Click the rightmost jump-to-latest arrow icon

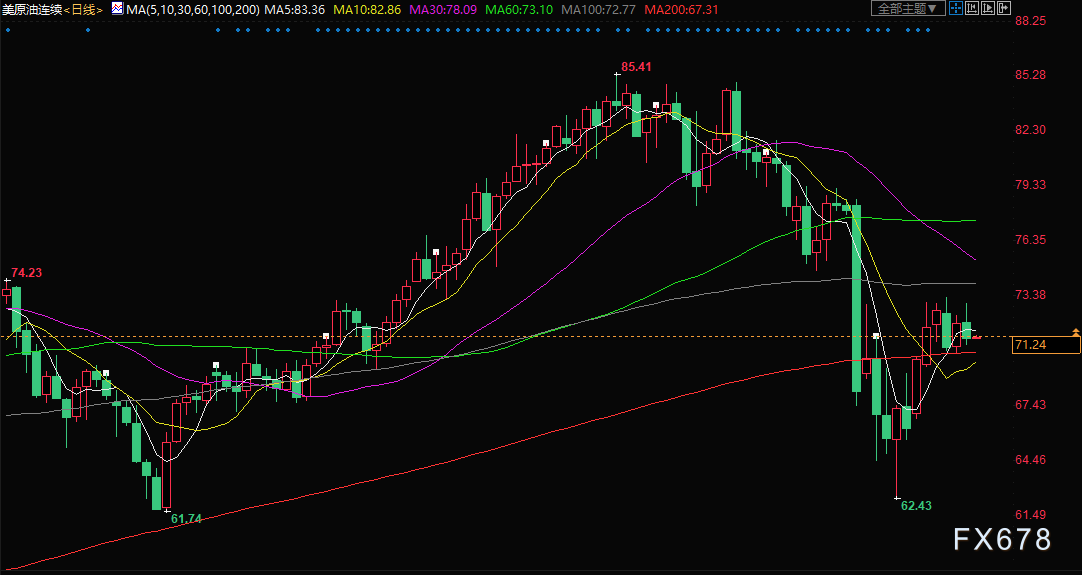[1005, 9]
